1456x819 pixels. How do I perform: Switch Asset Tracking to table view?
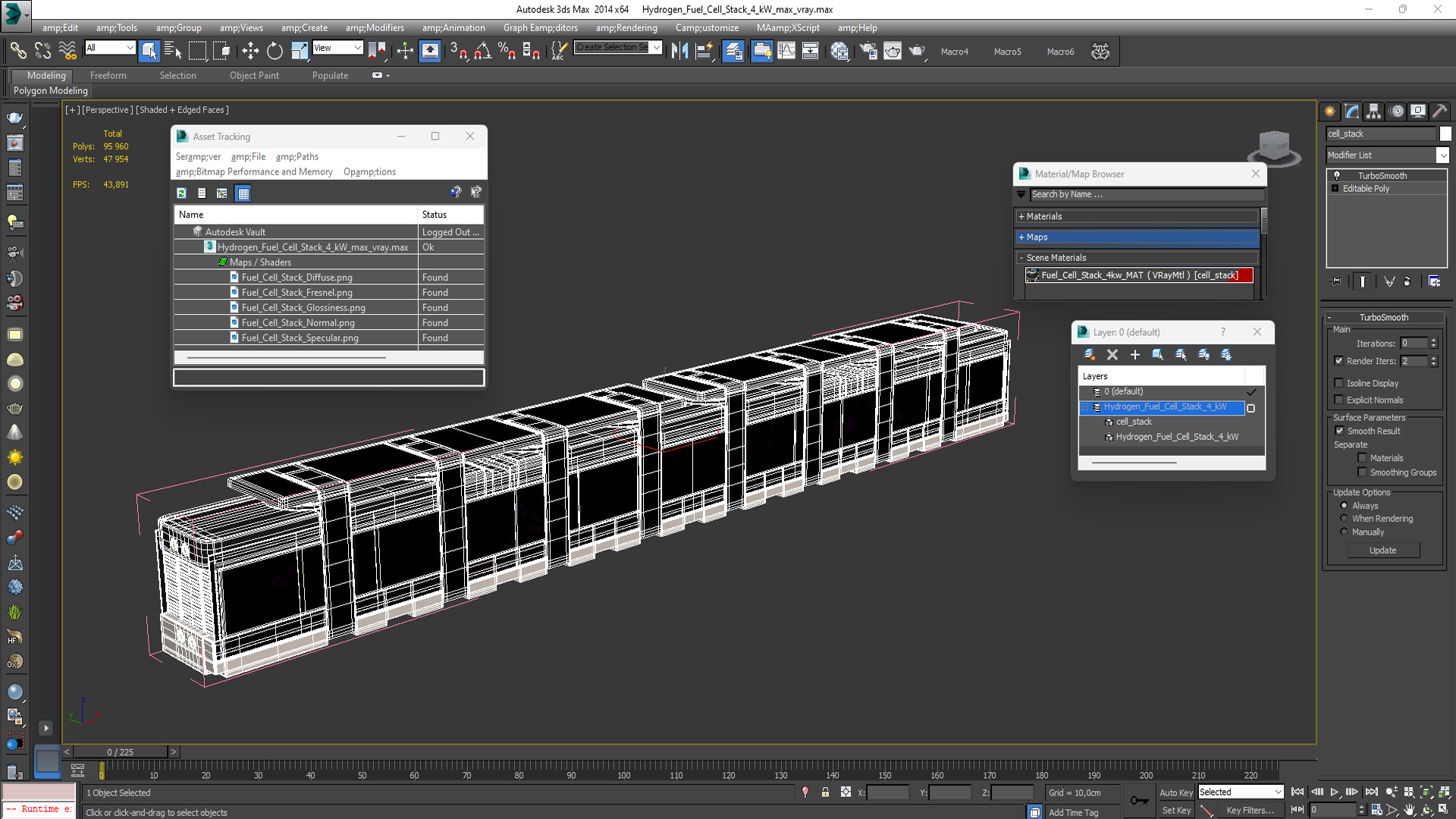pyautogui.click(x=243, y=193)
